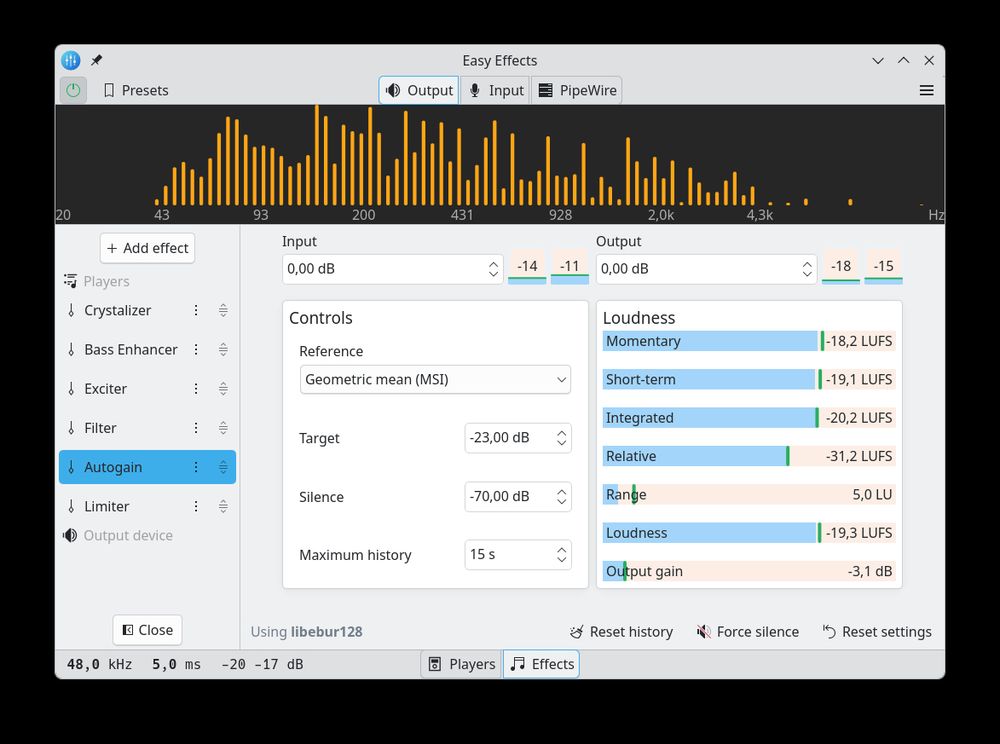Open Crystalizer options menu (three dots)
The image size is (1000, 744).
click(x=196, y=310)
